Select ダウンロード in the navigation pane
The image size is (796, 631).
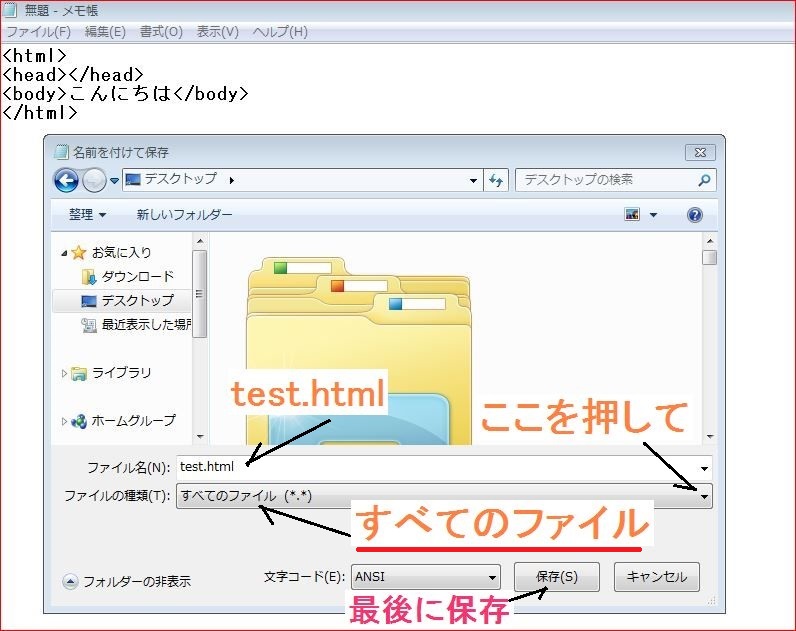pos(138,277)
